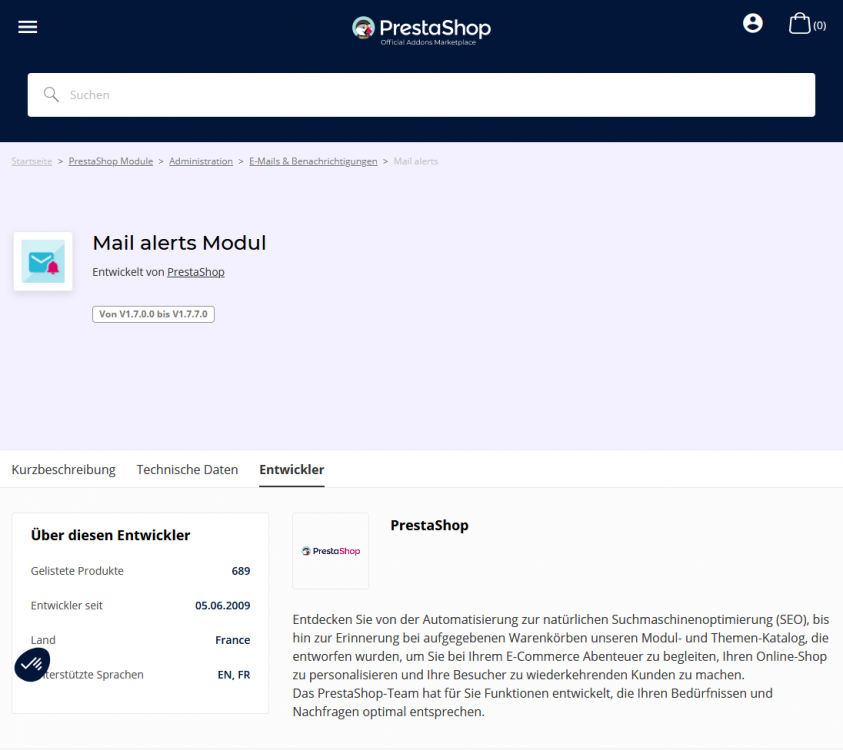This screenshot has height=750, width=843.
Task: Open the user account icon
Action: tap(752, 22)
